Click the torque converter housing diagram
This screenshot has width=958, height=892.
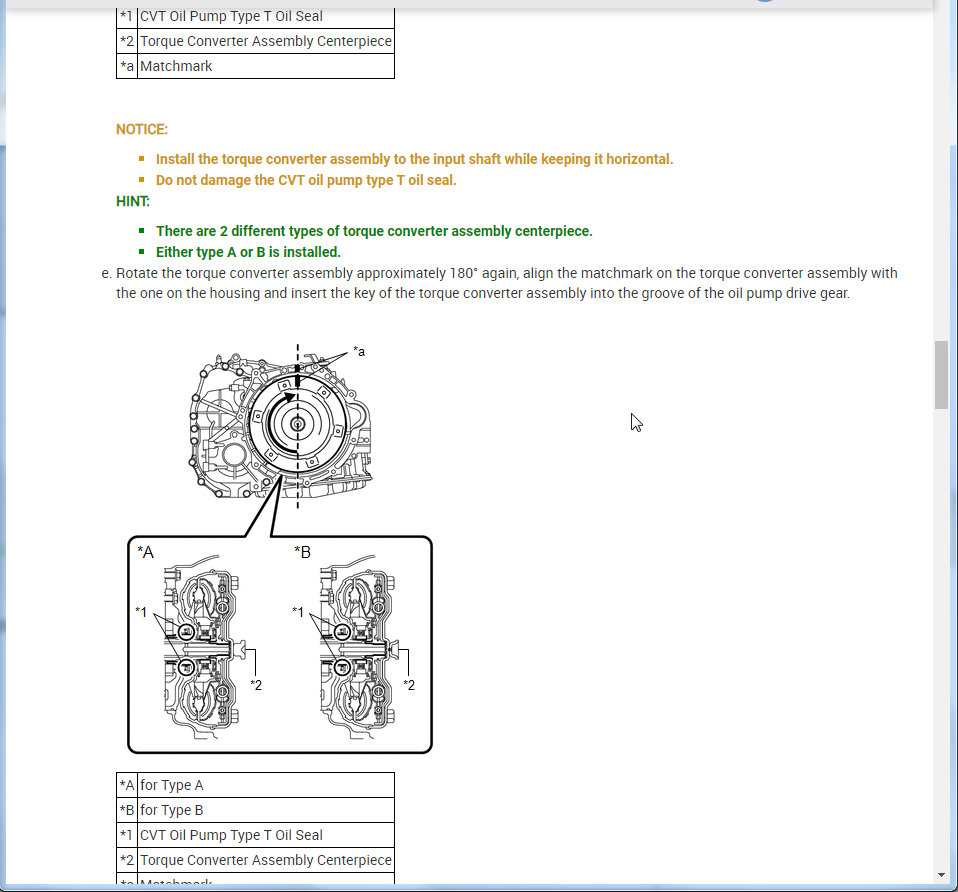pos(280,425)
